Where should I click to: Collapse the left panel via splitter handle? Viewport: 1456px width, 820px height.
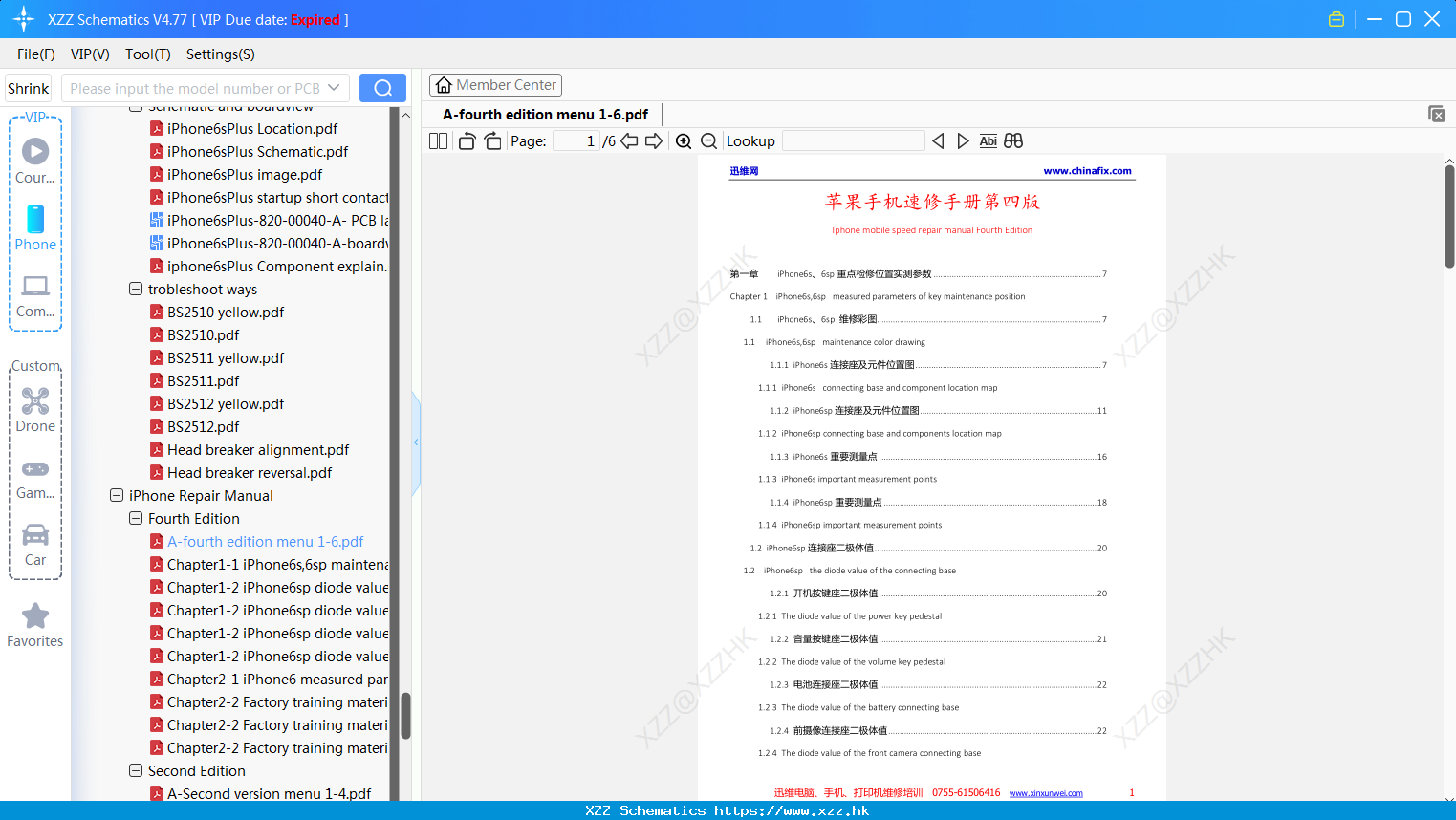tap(416, 442)
